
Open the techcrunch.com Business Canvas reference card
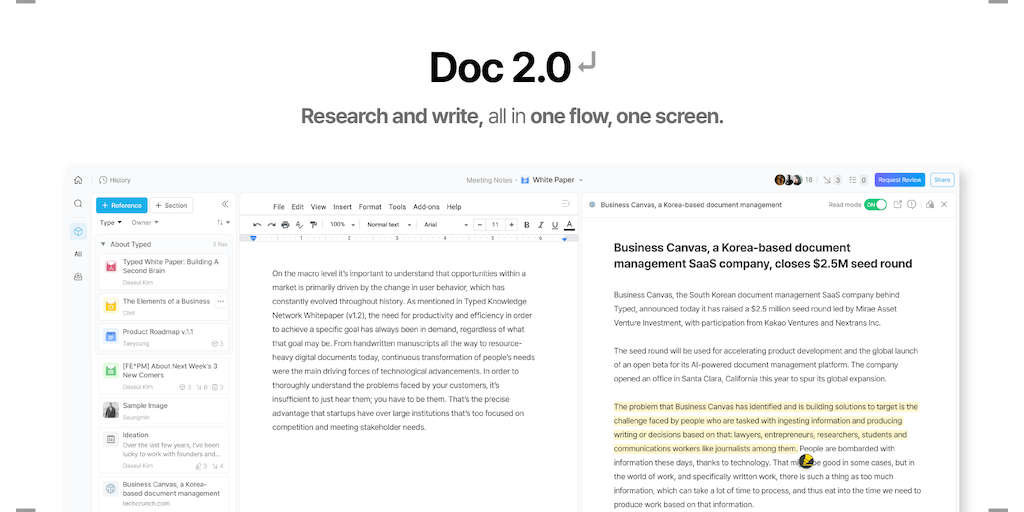click(x=163, y=494)
